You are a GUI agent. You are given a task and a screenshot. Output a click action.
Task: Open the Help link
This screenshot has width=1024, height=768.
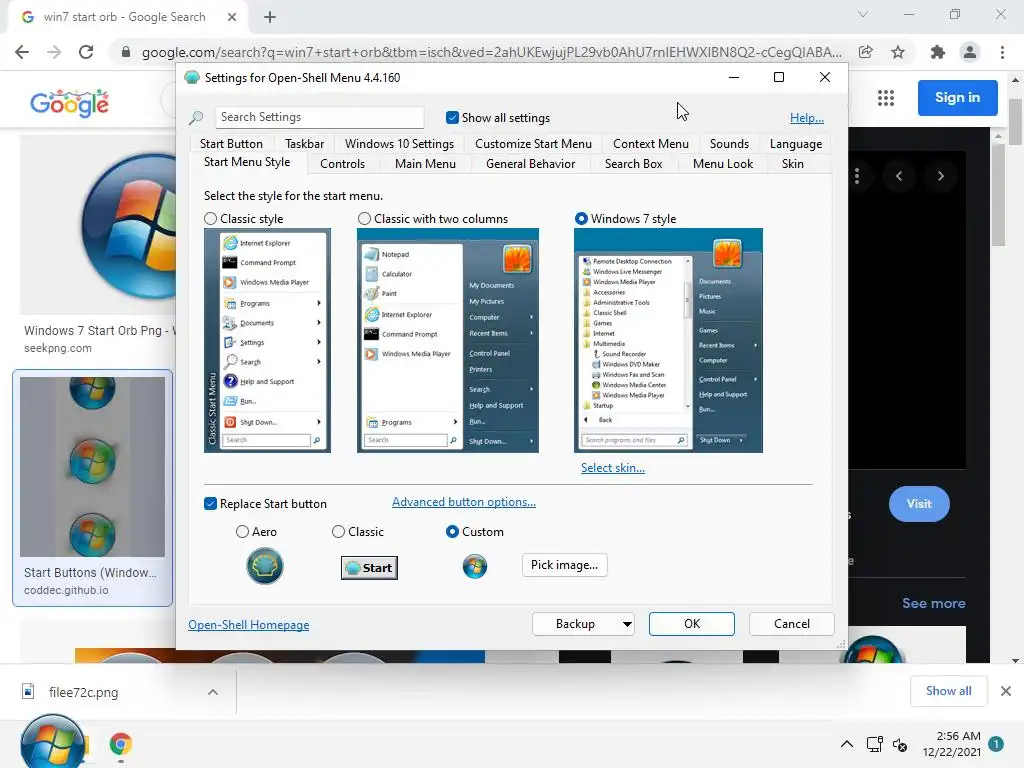807,118
